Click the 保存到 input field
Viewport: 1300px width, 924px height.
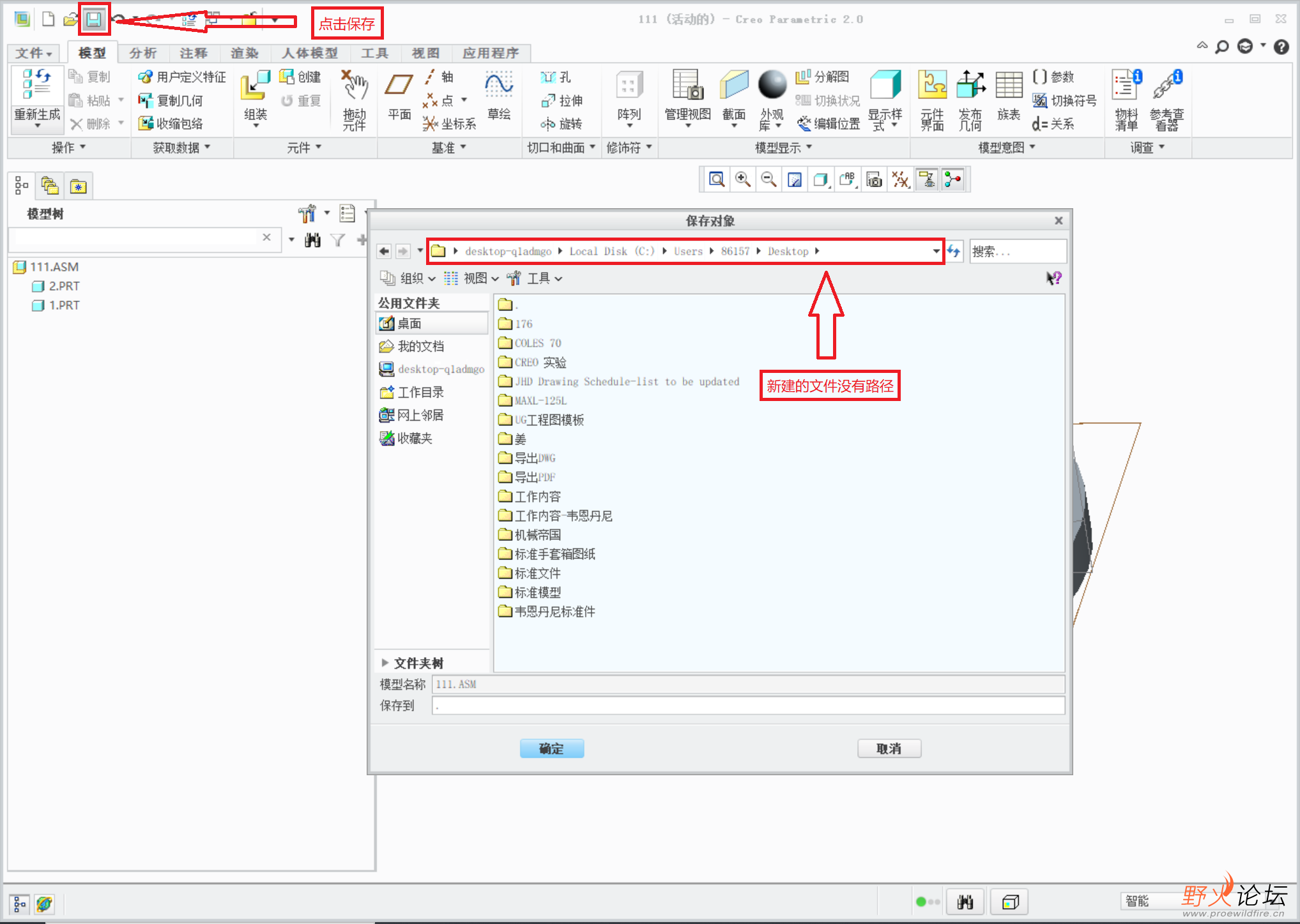tap(748, 706)
